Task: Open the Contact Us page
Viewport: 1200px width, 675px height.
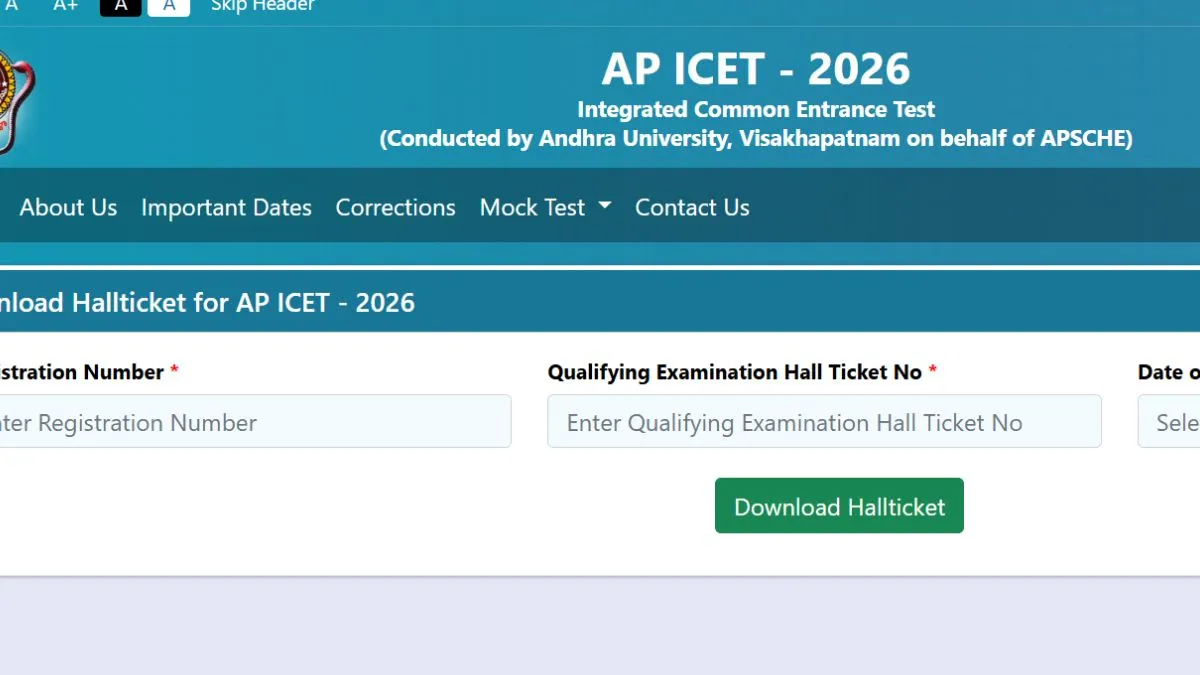Action: [692, 207]
